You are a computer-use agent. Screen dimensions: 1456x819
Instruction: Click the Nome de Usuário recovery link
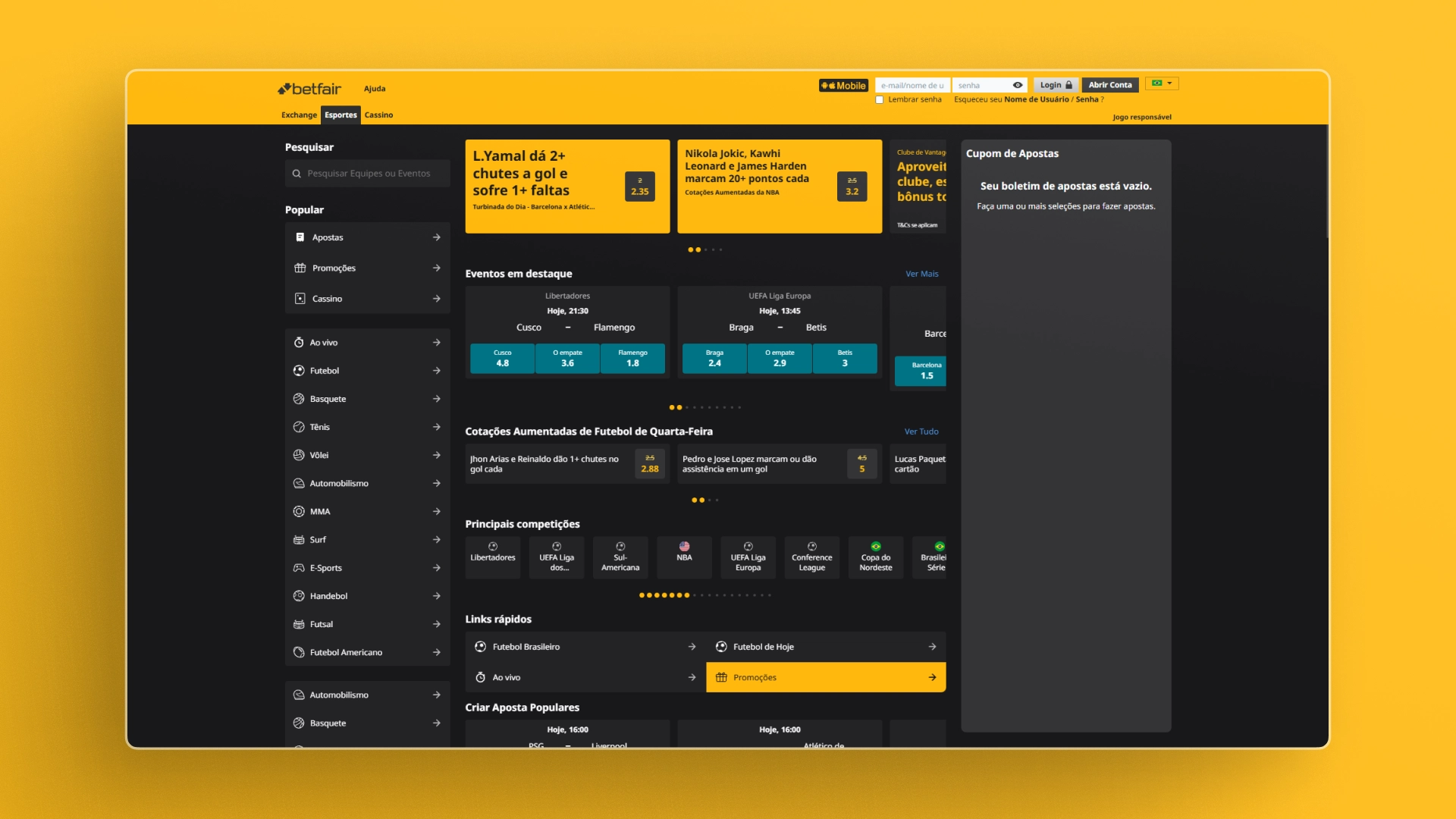tap(1036, 99)
